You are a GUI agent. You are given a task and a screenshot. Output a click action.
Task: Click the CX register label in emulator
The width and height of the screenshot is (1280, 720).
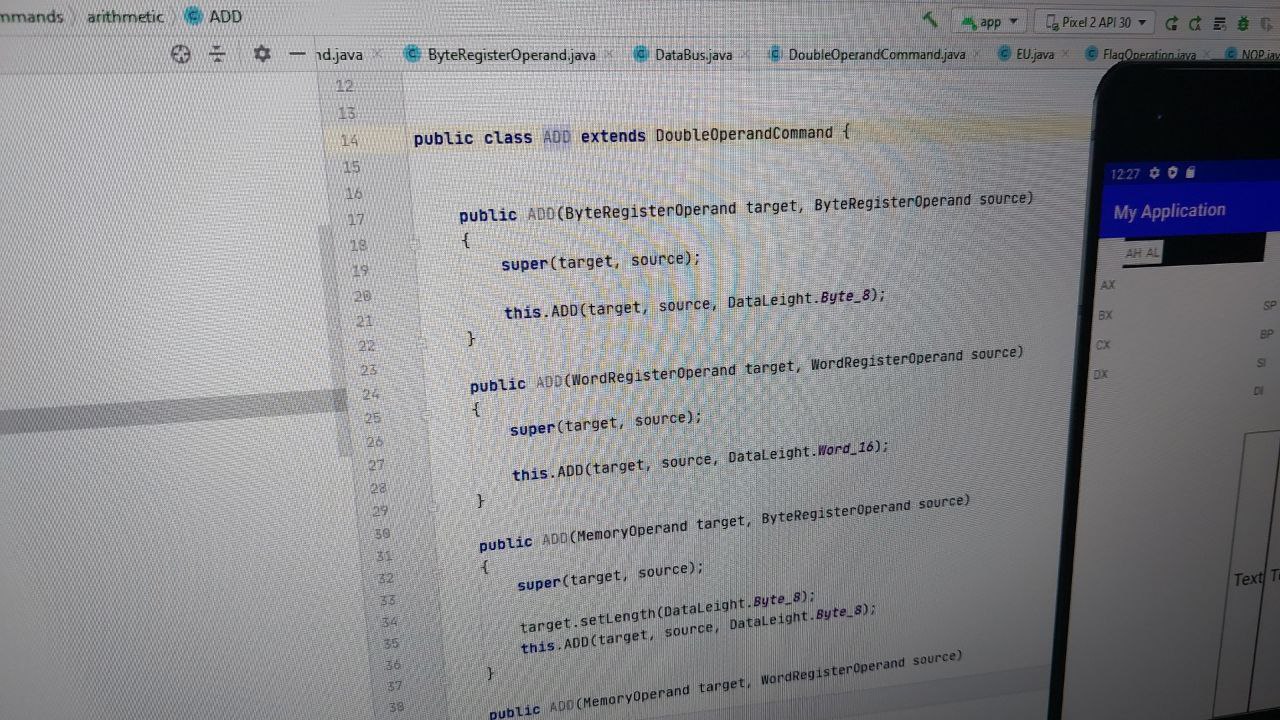[x=1103, y=345]
